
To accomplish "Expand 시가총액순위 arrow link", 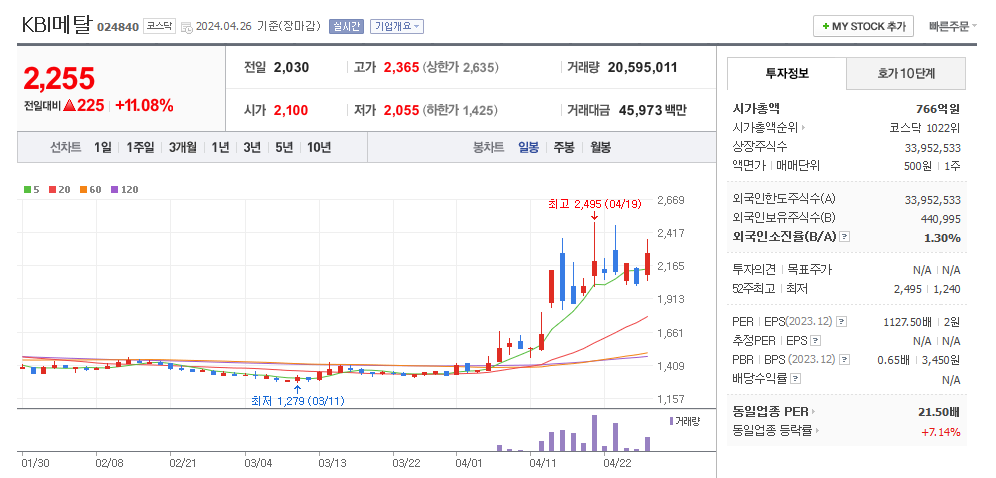I will pyautogui.click(x=803, y=128).
